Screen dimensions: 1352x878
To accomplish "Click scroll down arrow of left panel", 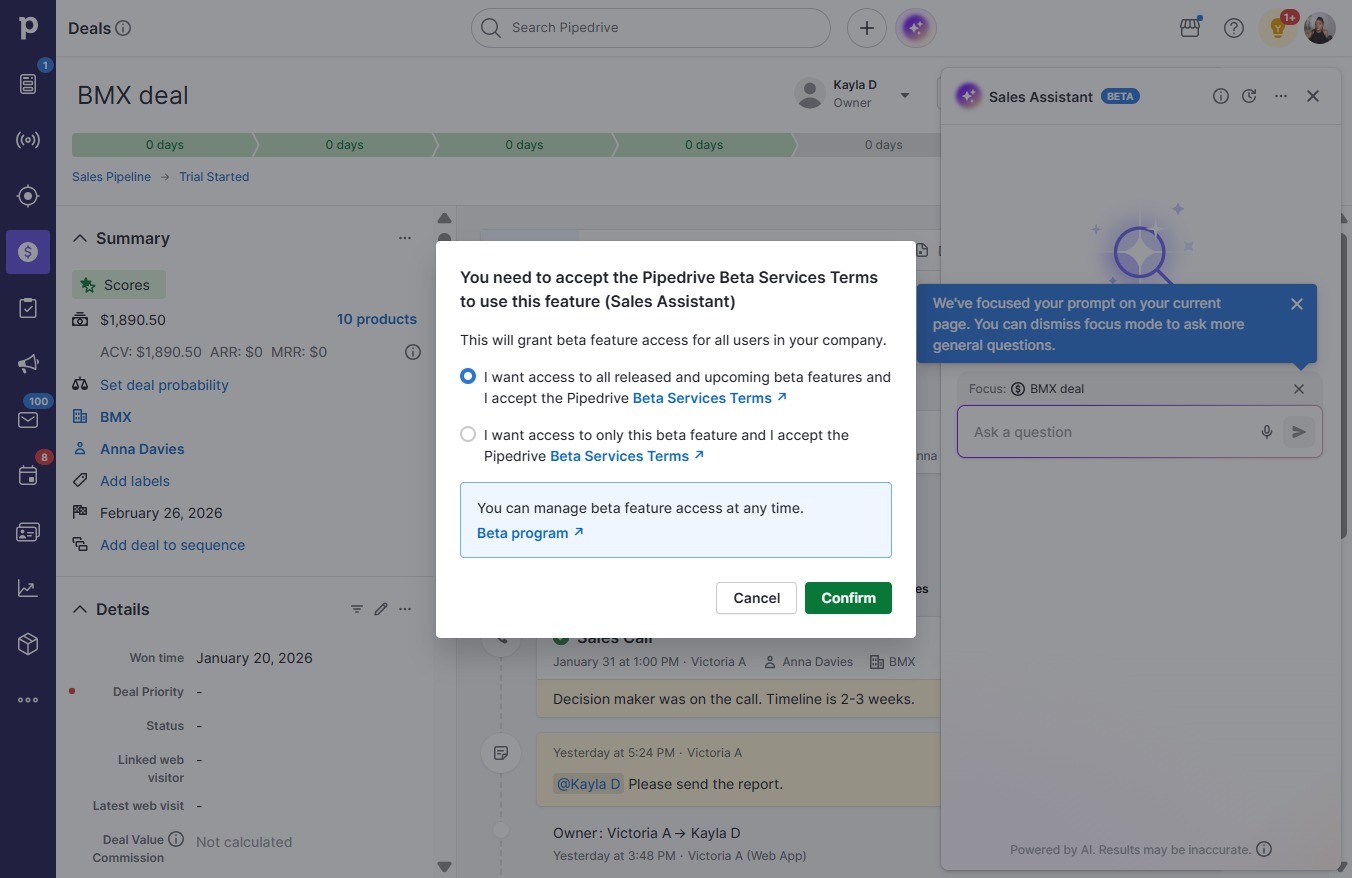I will point(445,866).
